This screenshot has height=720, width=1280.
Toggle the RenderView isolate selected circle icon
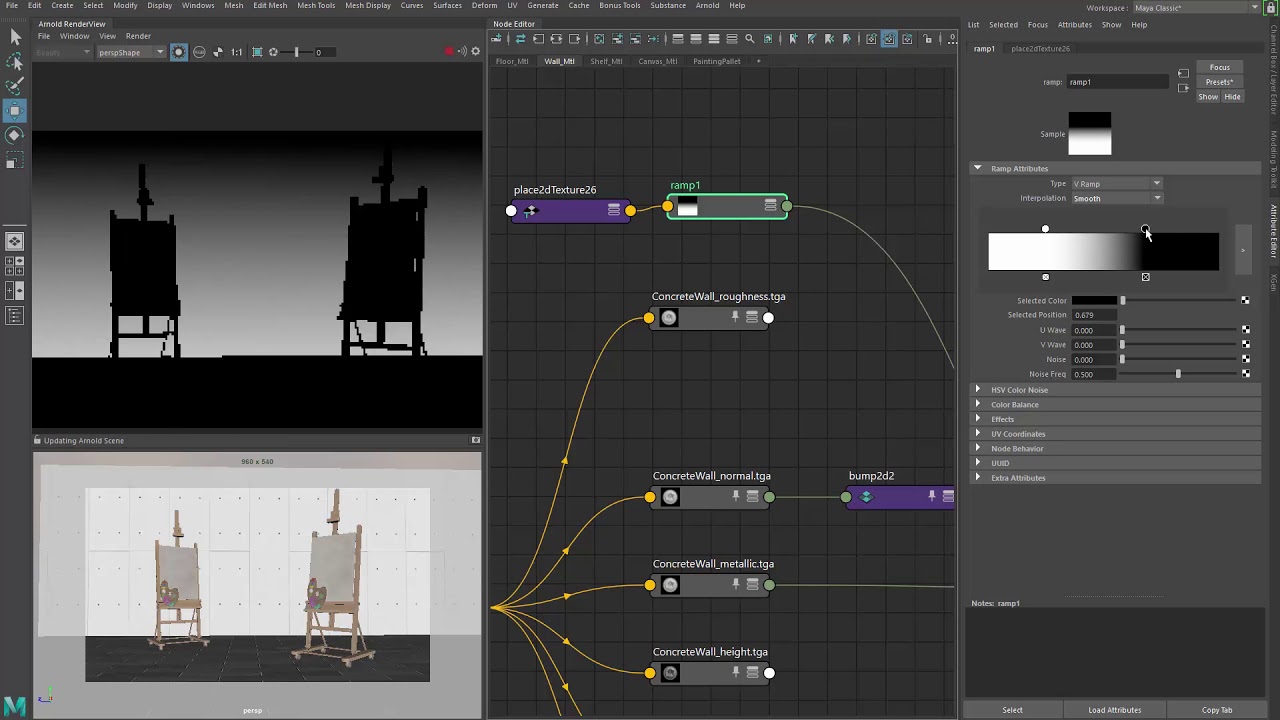click(179, 52)
